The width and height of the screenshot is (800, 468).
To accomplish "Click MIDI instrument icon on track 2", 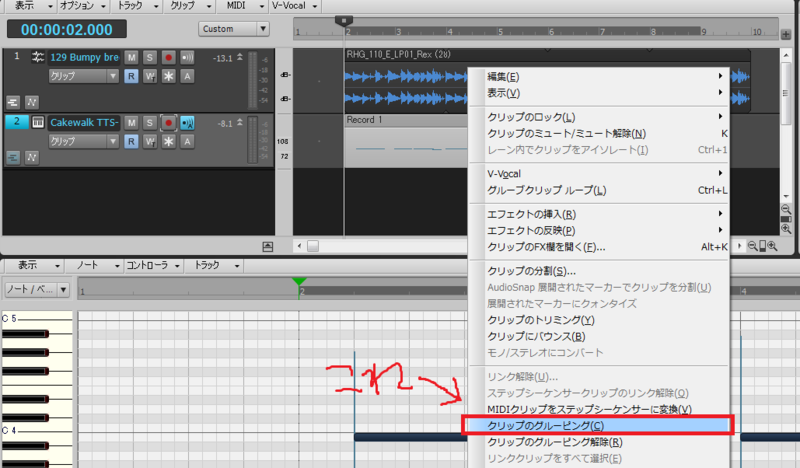I will point(38,122).
